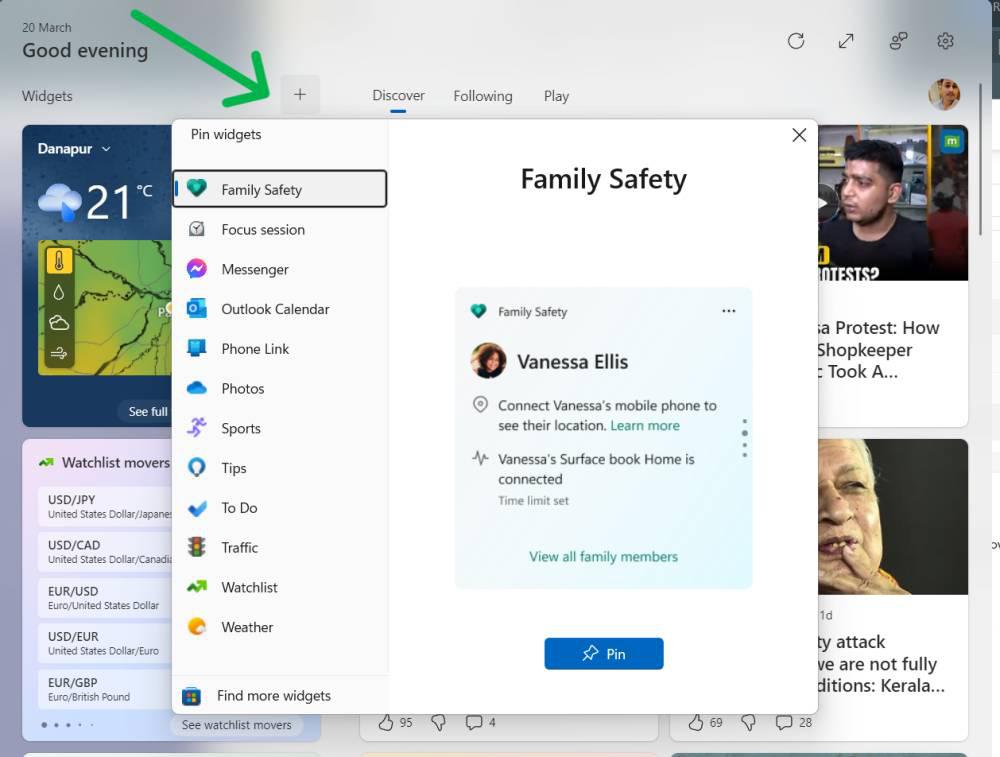Open USD/CAD watchlist row
1000x757 pixels.
pyautogui.click(x=106, y=552)
